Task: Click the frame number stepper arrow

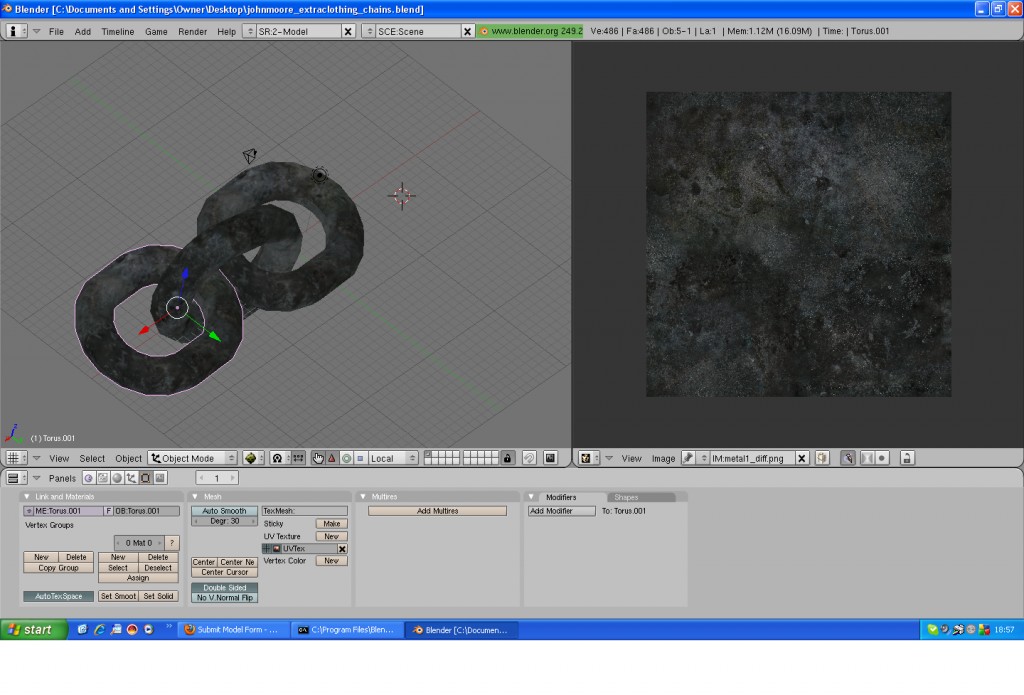Action: pos(232,478)
